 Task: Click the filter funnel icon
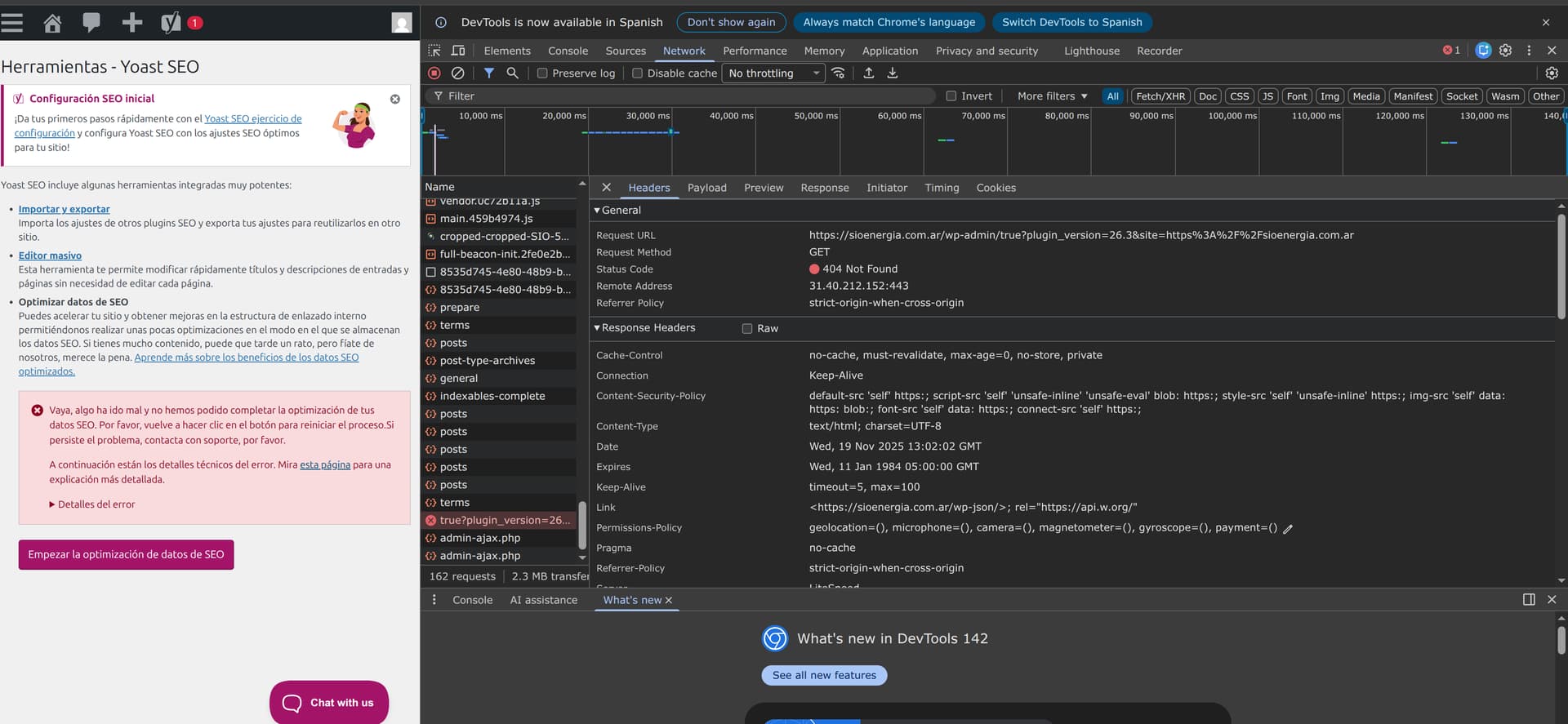[x=488, y=73]
